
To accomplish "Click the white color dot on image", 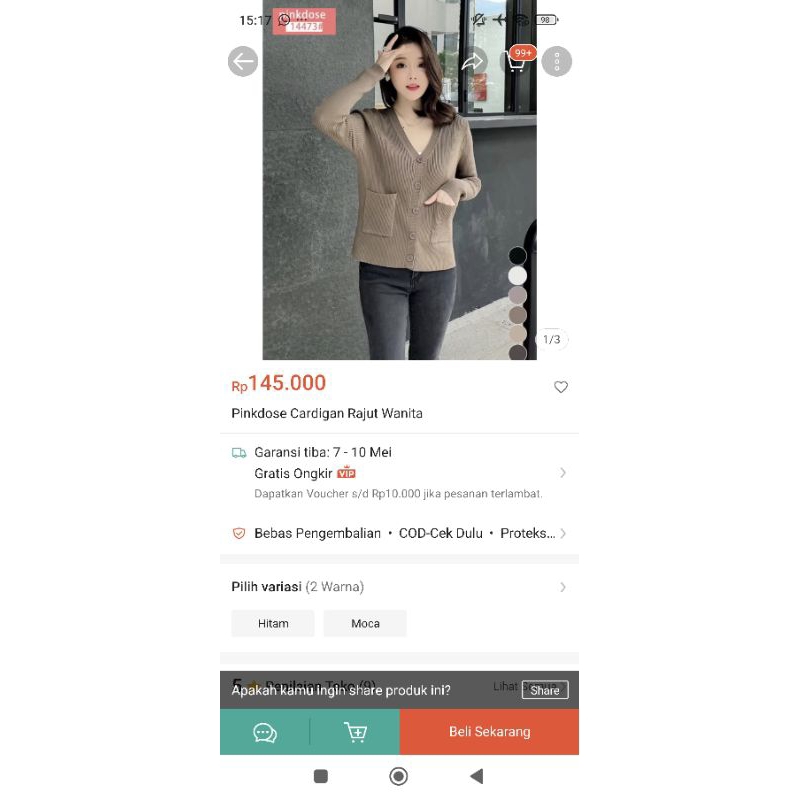I will (517, 276).
